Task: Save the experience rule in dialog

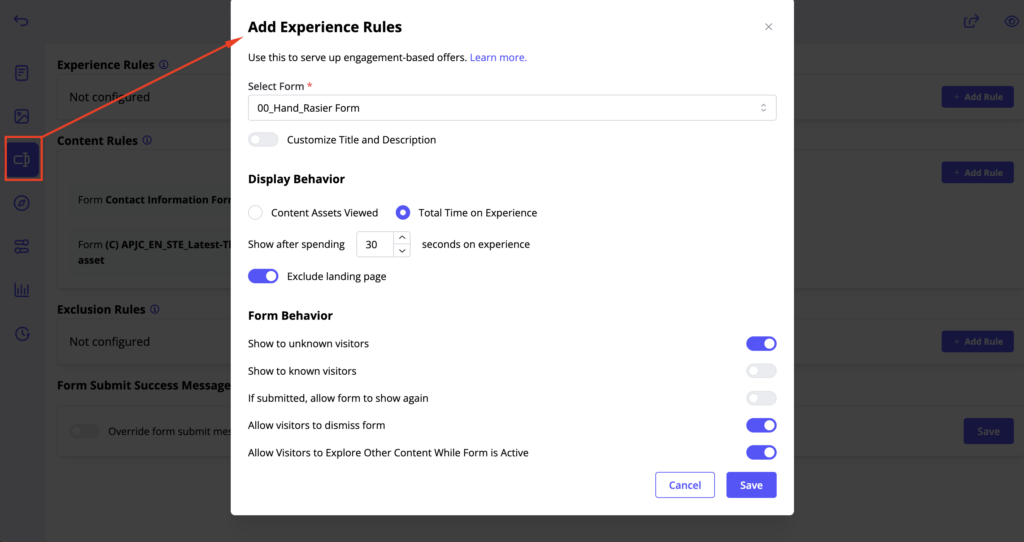Action: 751,485
